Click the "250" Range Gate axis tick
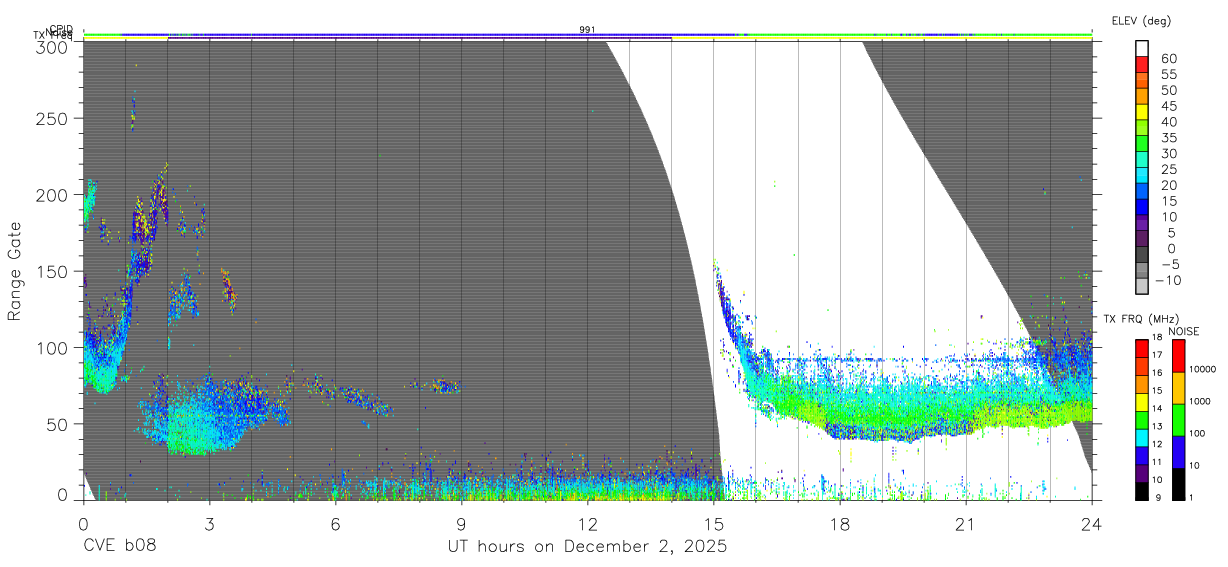The image size is (1228, 567). pyautogui.click(x=52, y=118)
